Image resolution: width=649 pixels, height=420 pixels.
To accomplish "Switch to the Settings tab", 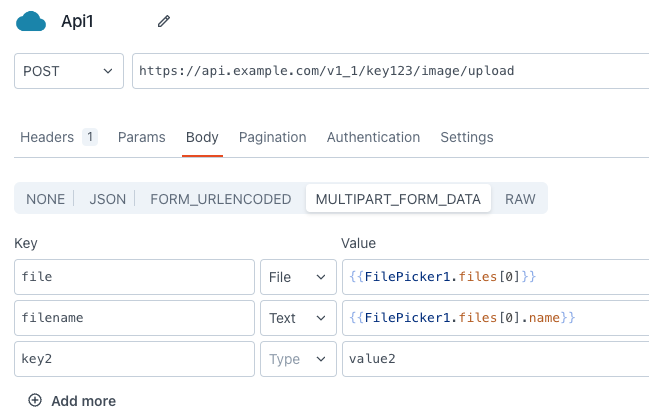I will pyautogui.click(x=466, y=137).
